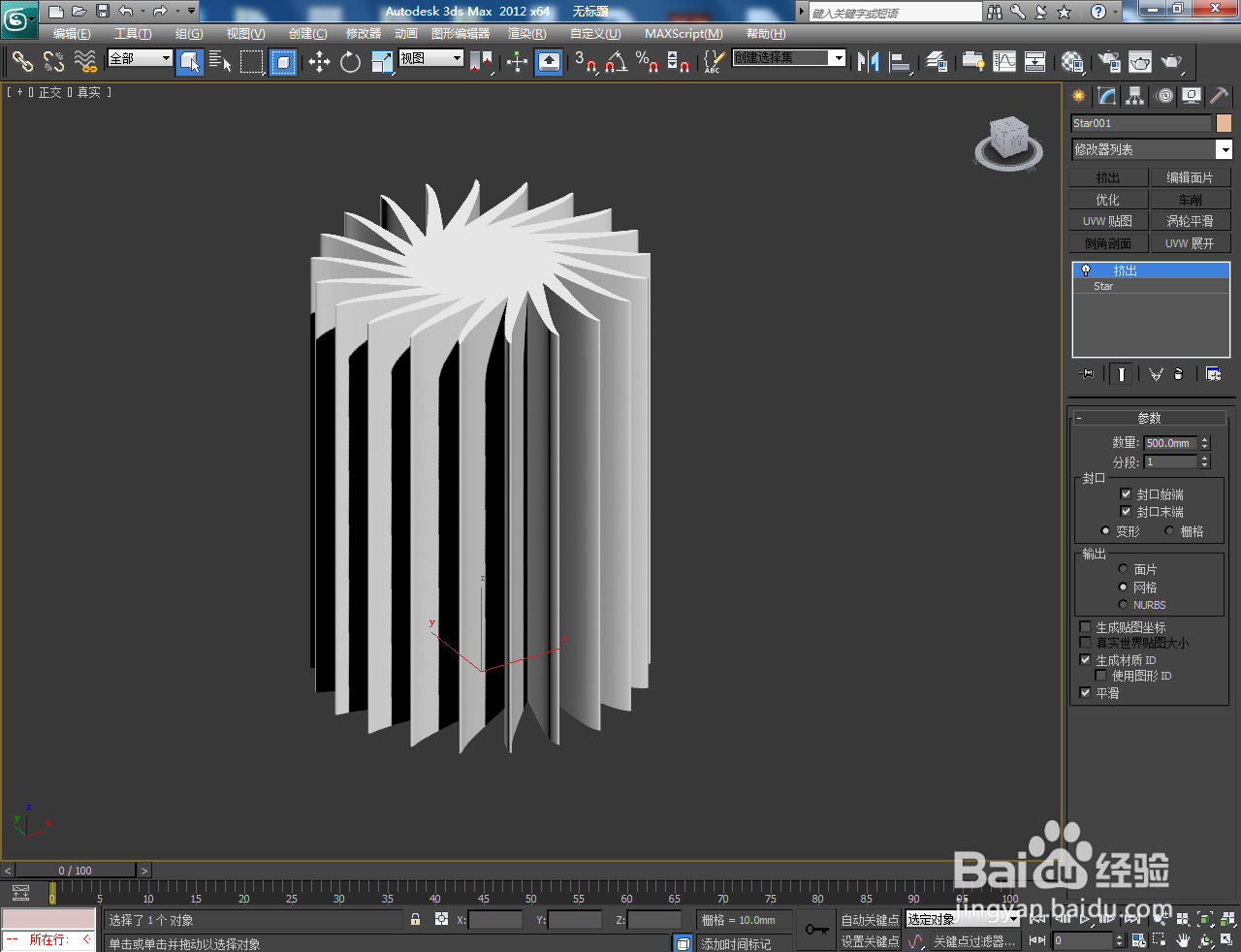Open the Material Editor icon
Viewport: 1241px width, 952px height.
click(1071, 62)
